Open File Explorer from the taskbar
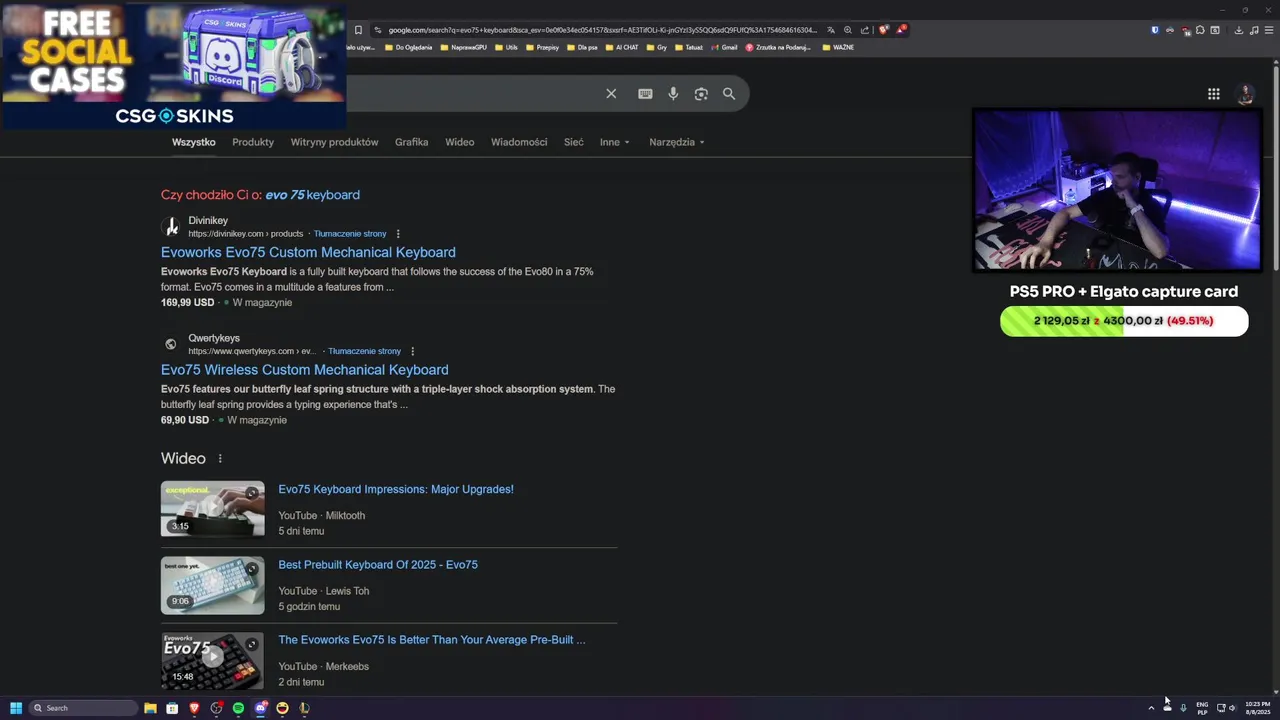Image resolution: width=1280 pixels, height=720 pixels. [x=150, y=708]
